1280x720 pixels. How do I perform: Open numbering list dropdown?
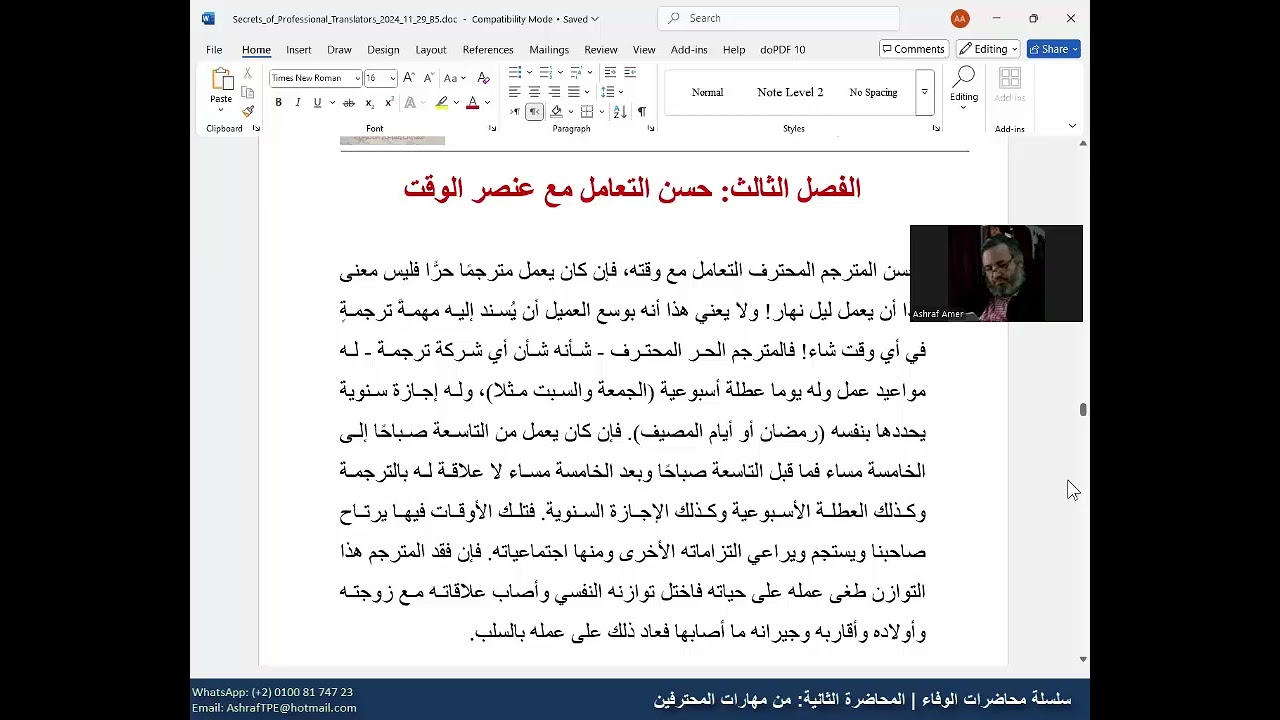[560, 72]
